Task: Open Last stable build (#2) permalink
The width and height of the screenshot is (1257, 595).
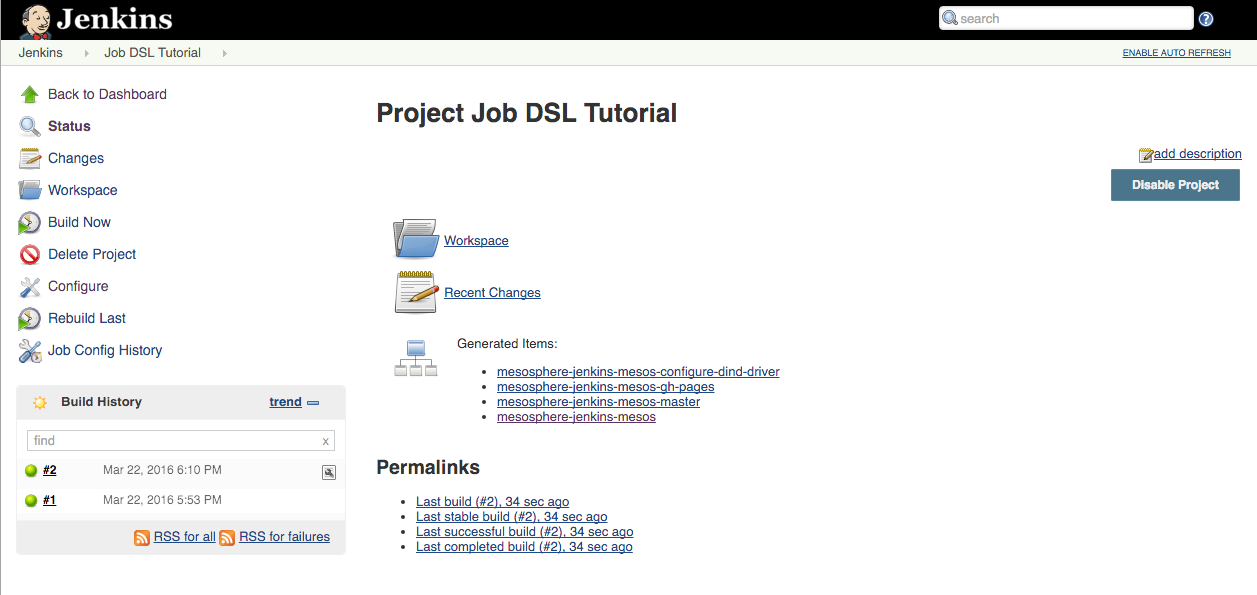Action: click(x=511, y=517)
